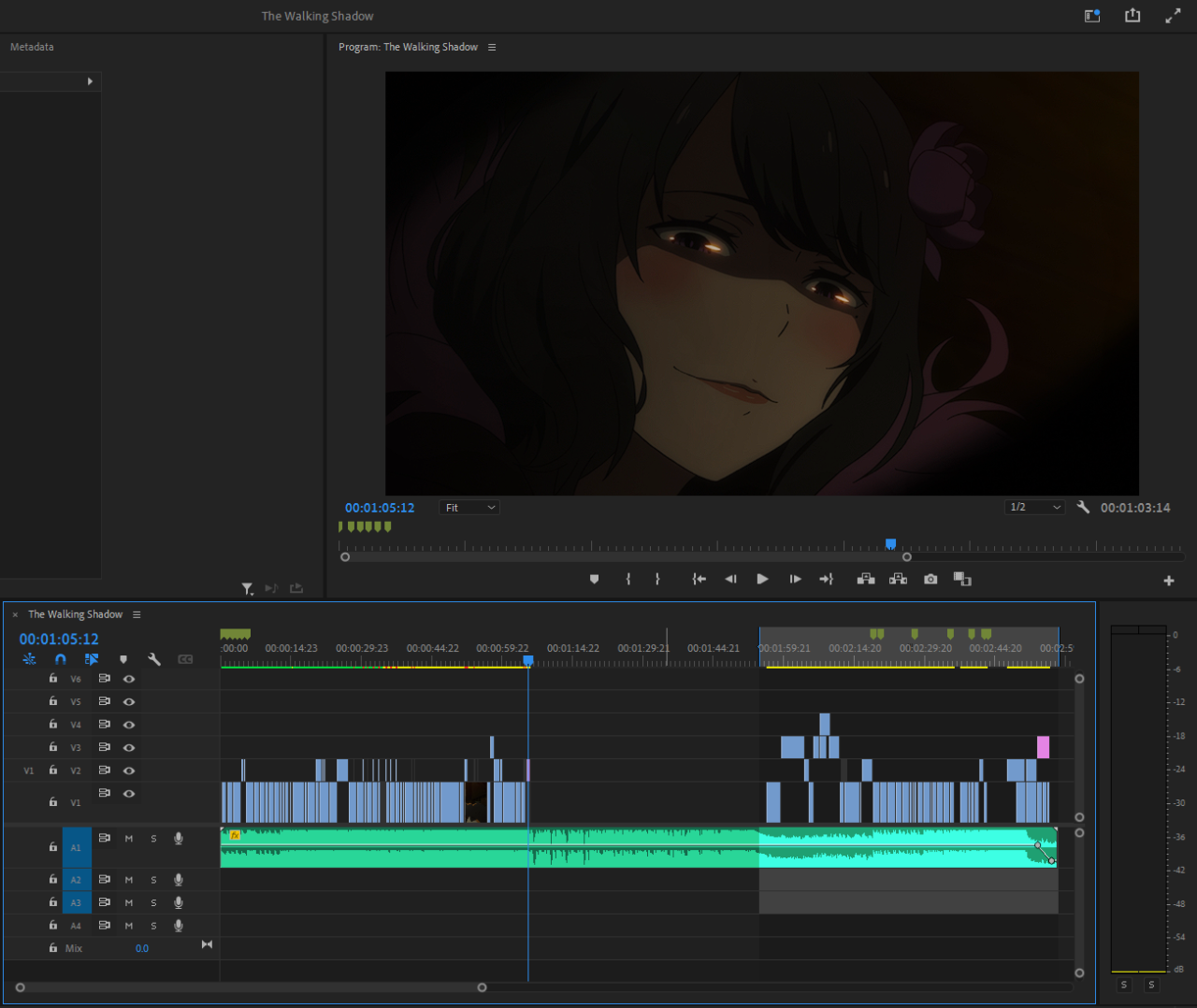Step back one frame
Screen dimensions: 1197x1008
pos(730,580)
